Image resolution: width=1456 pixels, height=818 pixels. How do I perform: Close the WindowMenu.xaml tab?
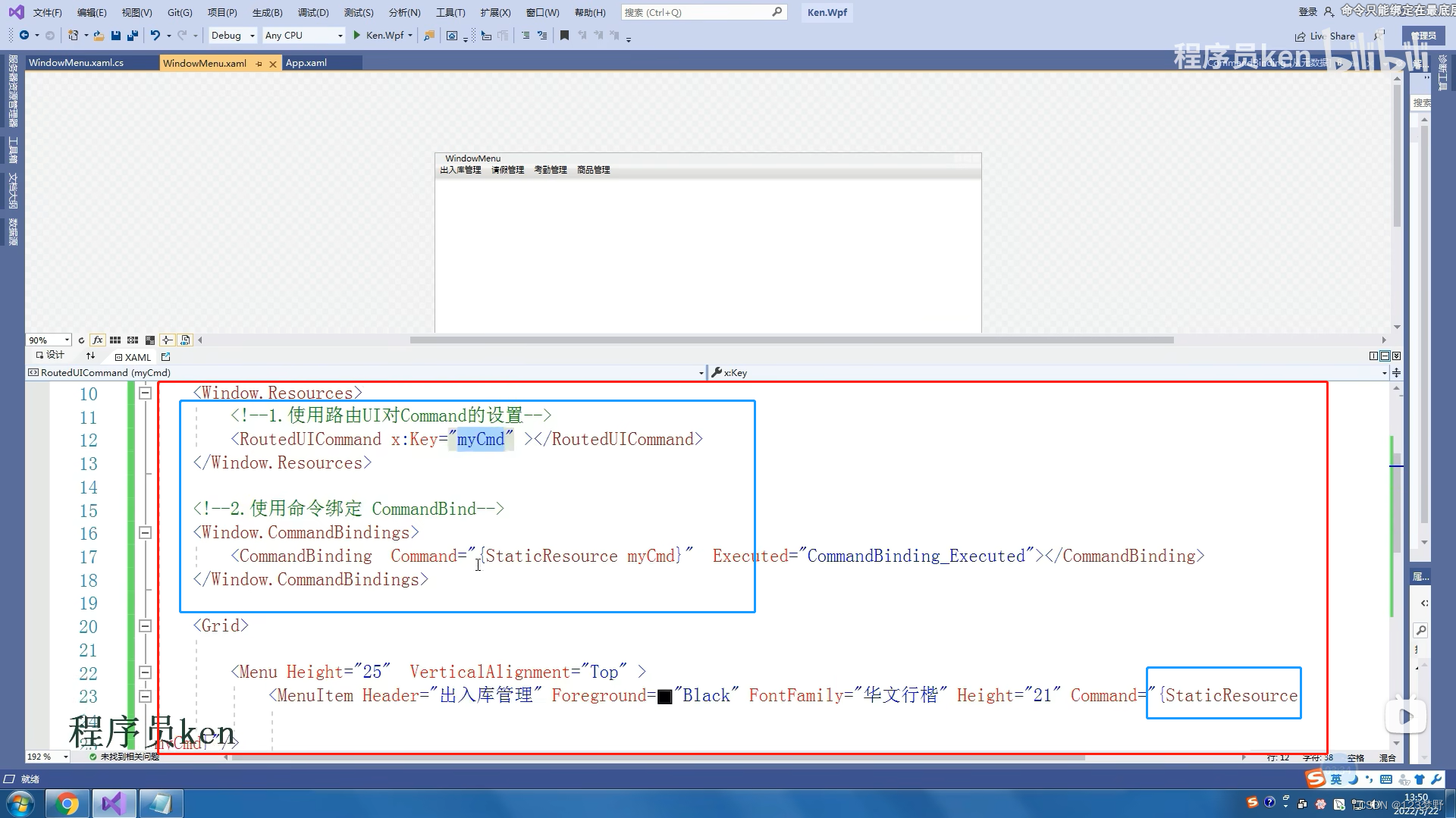tap(273, 64)
